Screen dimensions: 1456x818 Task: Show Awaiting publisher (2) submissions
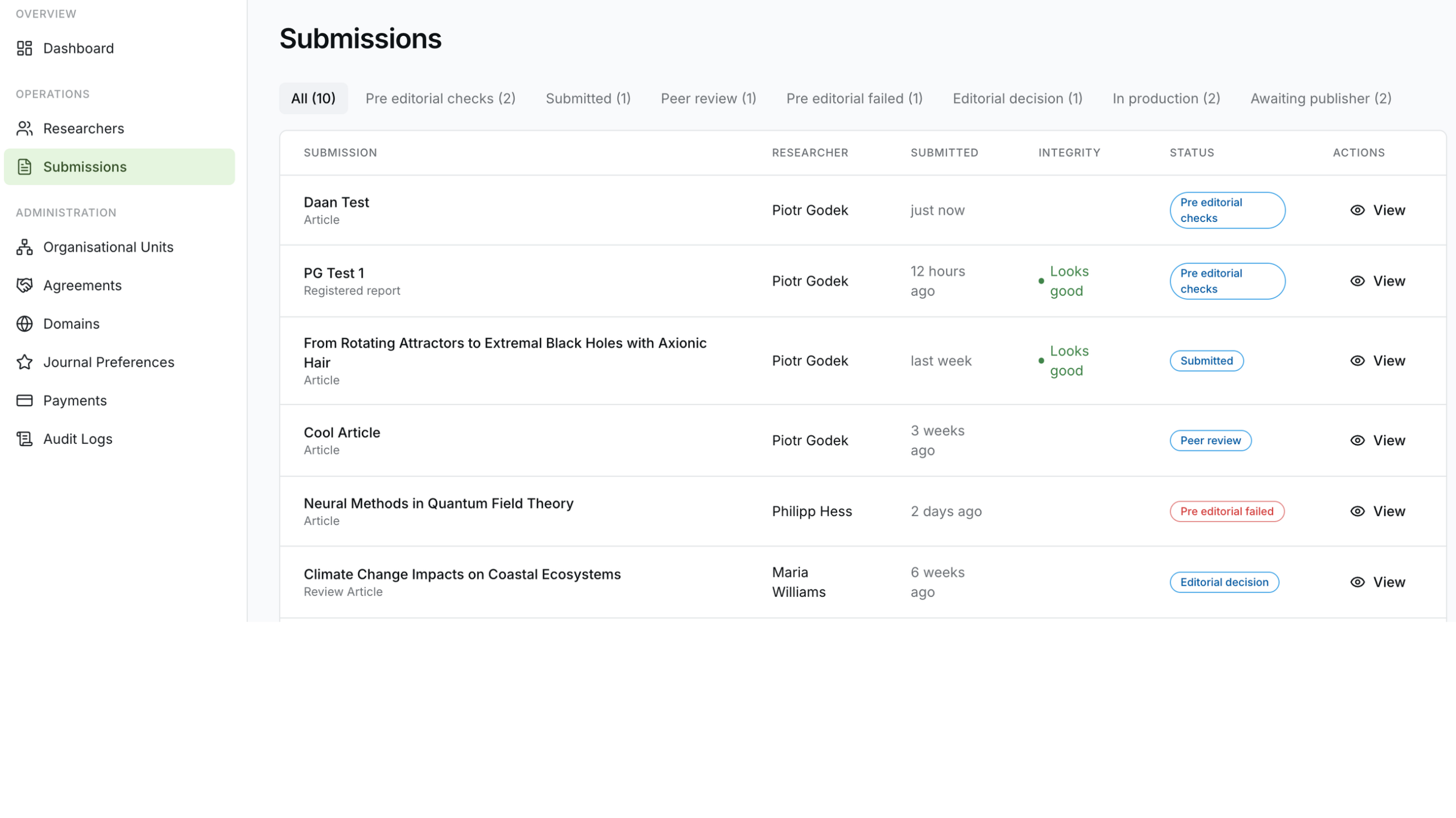pos(1321,98)
